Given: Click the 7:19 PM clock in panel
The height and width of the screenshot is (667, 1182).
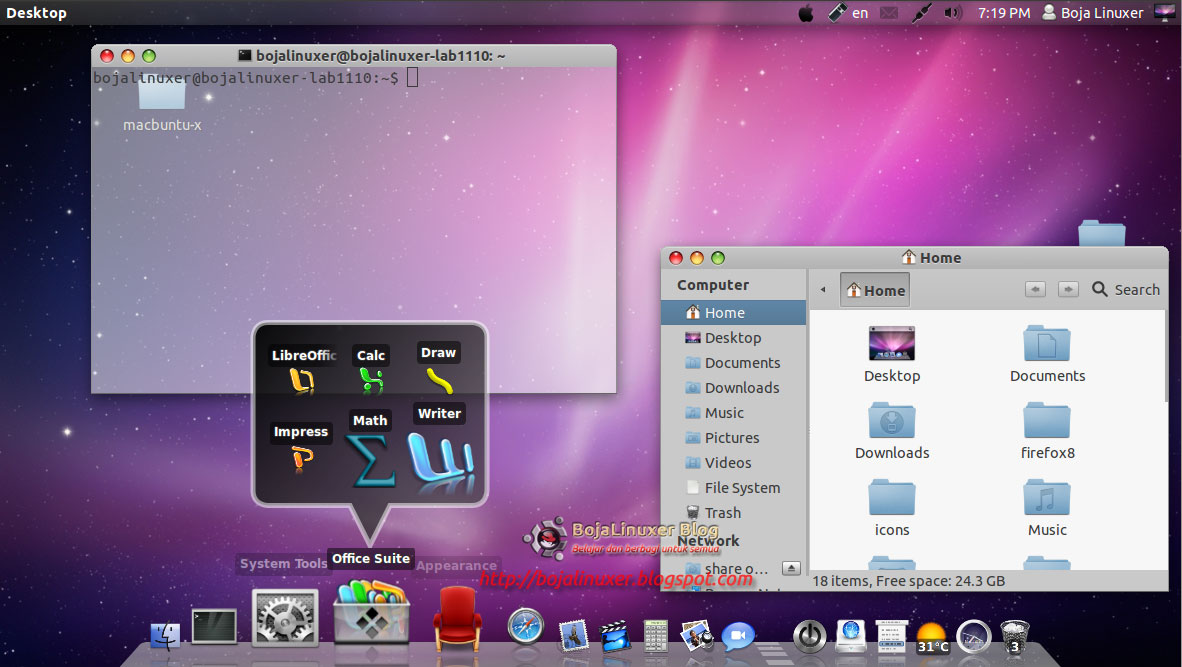Looking at the screenshot, I should click(x=1003, y=13).
